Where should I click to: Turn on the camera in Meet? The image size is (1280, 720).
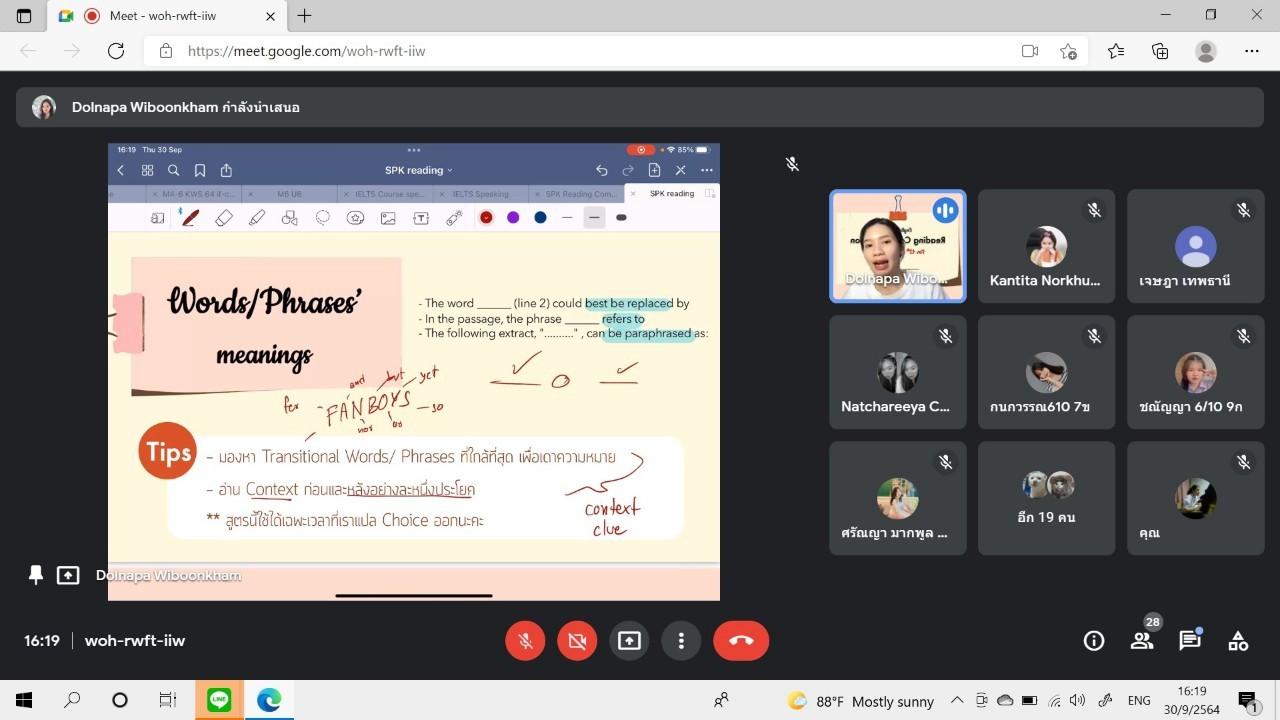coord(577,641)
